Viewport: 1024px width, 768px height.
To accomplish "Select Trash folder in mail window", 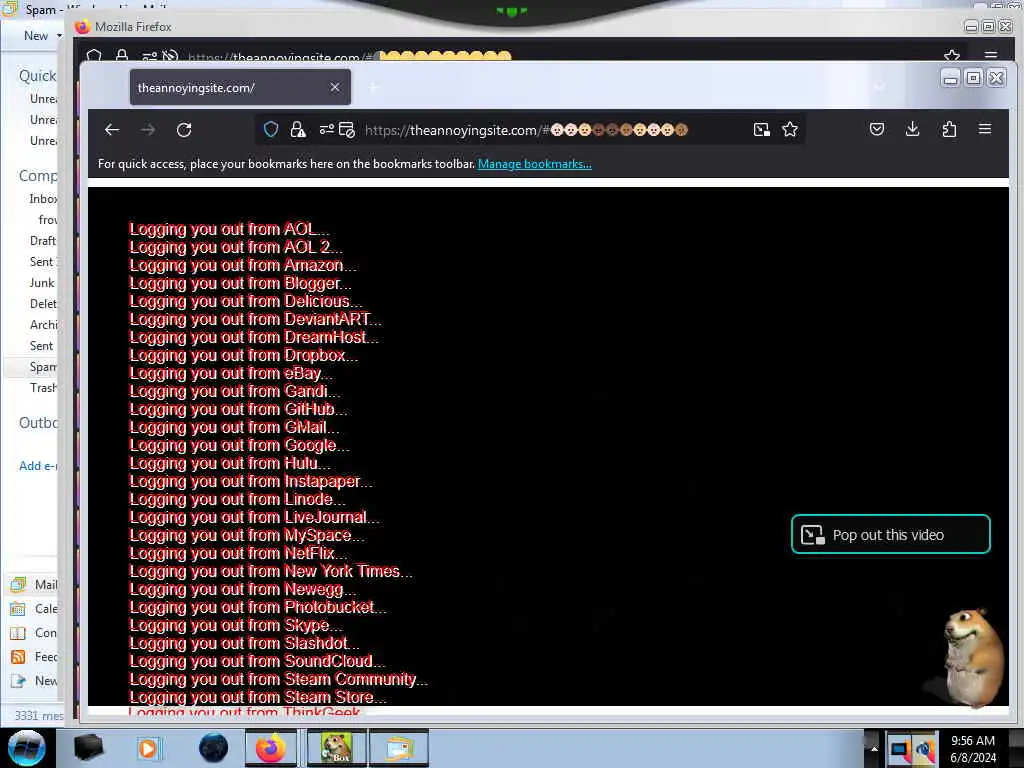I will (43, 388).
